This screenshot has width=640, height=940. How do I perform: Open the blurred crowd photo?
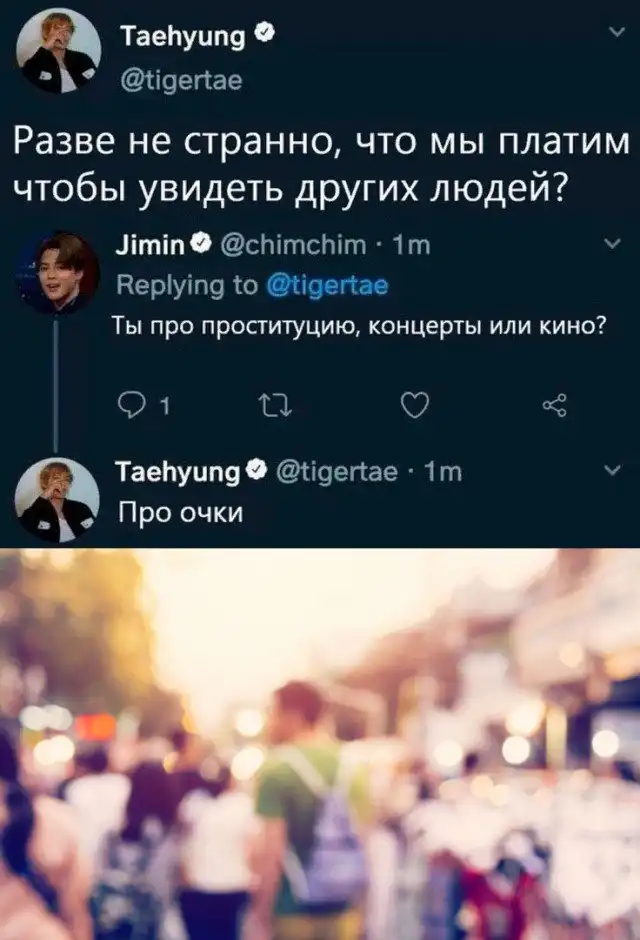click(x=320, y=744)
